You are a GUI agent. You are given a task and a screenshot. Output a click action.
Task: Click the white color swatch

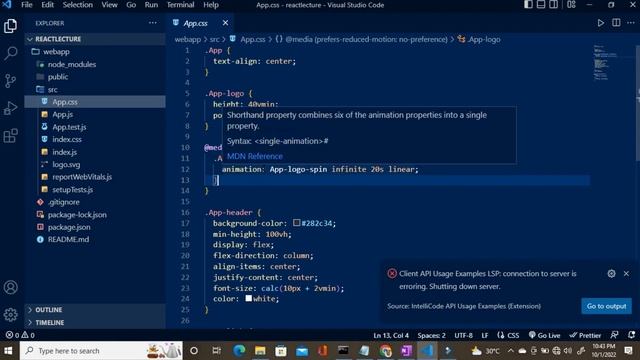pyautogui.click(x=249, y=298)
